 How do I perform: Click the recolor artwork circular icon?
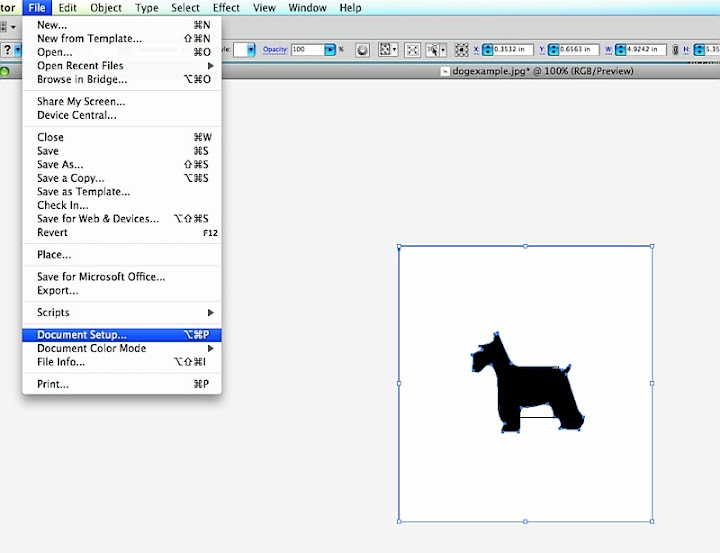[x=362, y=49]
